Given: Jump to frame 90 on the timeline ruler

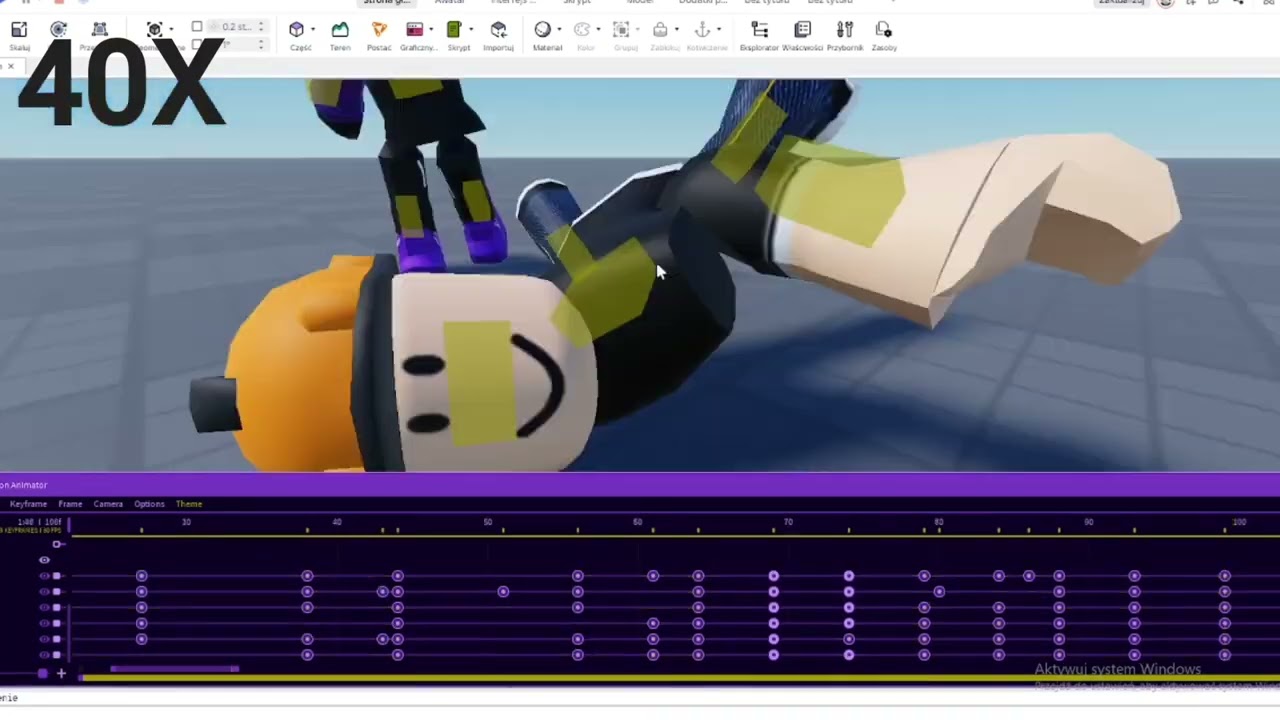Looking at the screenshot, I should pos(1089,522).
